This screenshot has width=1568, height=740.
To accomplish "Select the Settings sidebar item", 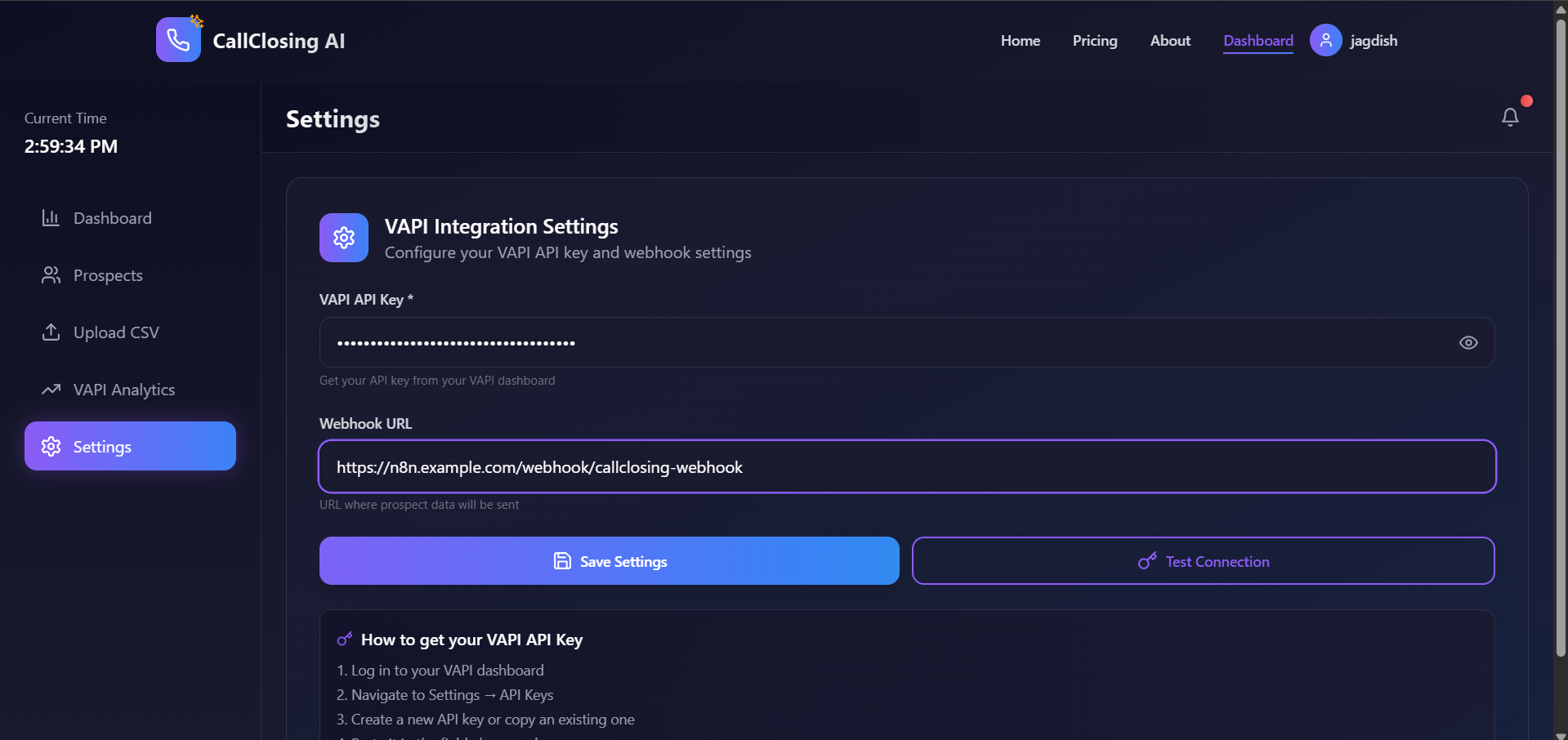I will (130, 446).
